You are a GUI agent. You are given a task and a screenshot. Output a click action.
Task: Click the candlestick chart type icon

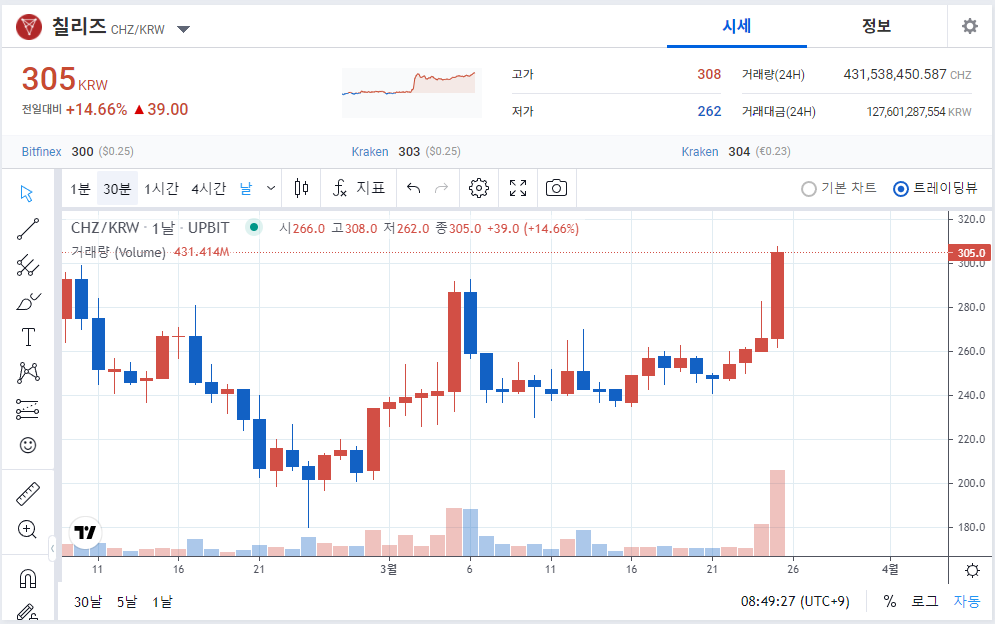point(301,188)
